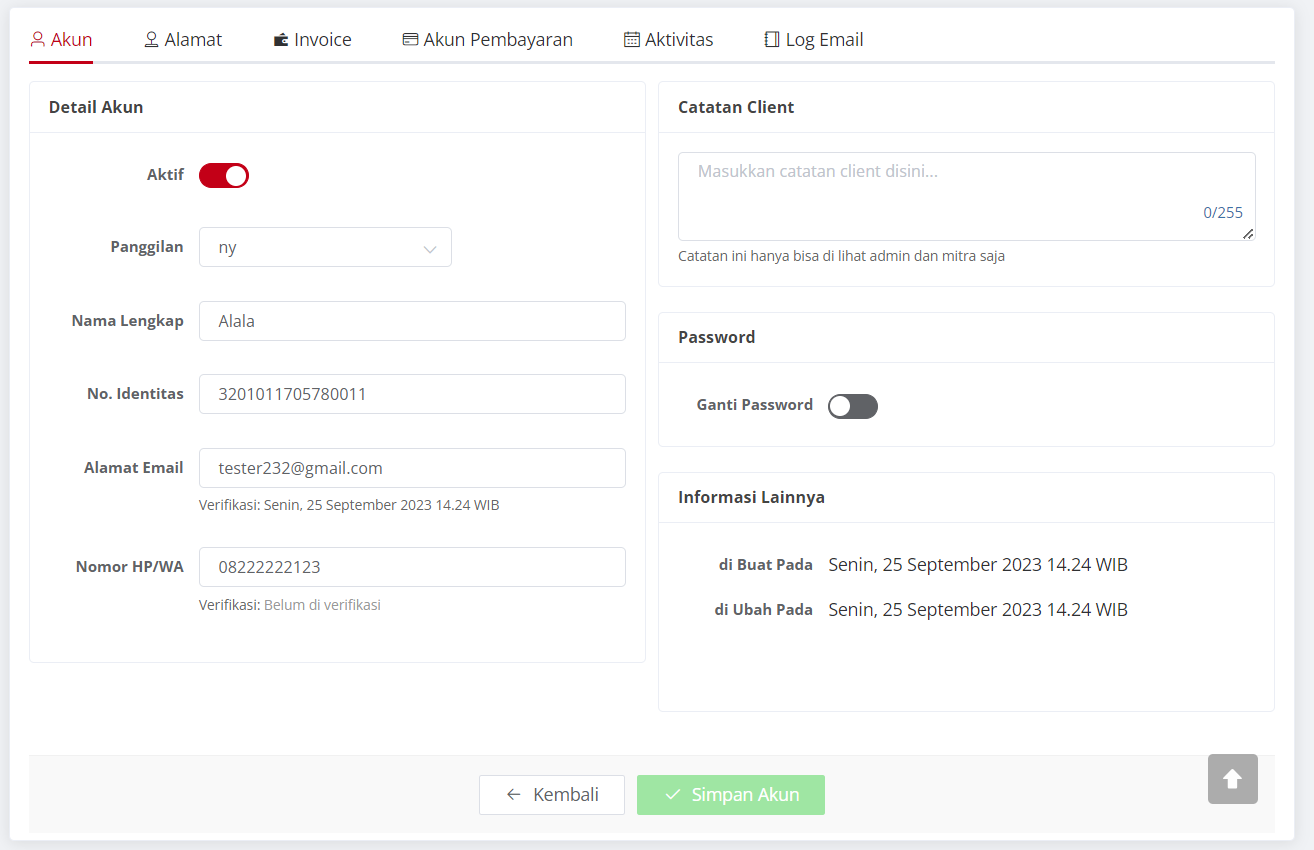Click the Catatan Client textarea resize handle
This screenshot has width=1314, height=850.
[1248, 233]
